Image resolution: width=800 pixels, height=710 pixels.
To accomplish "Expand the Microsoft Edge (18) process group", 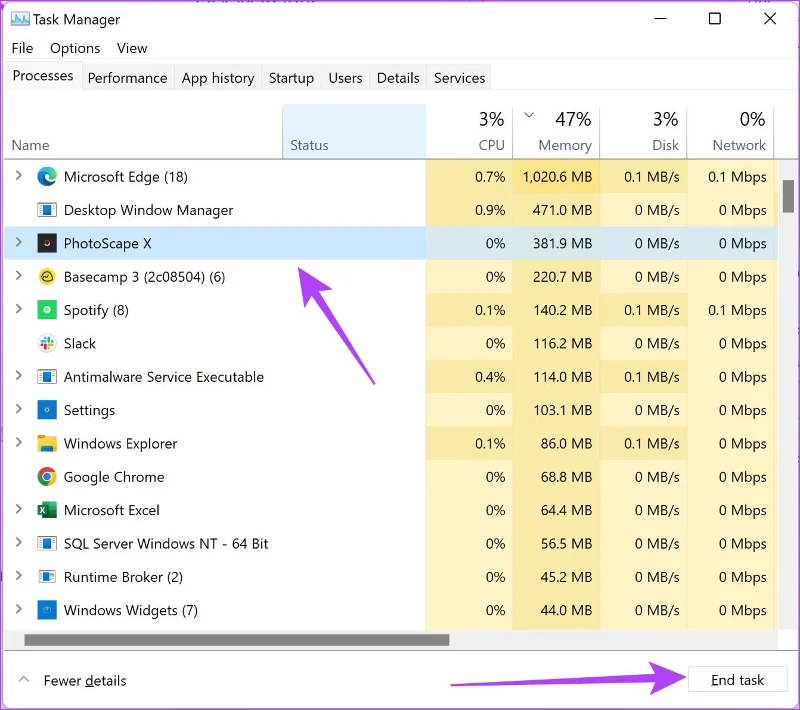I will [19, 176].
